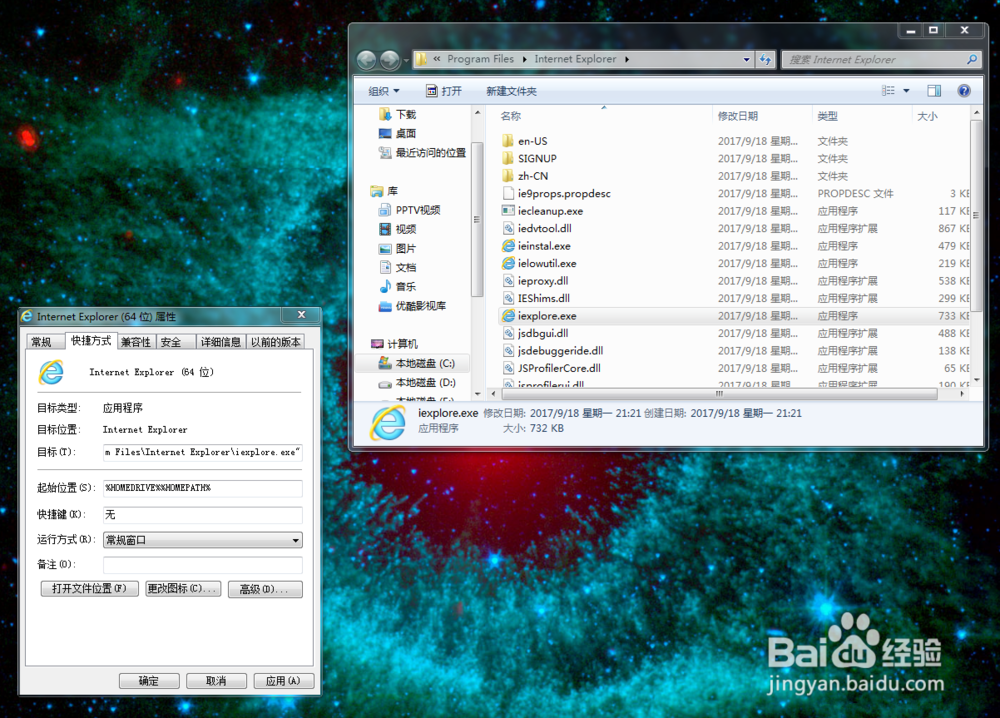
Task: Open the recent pages dropdown near nav arrows
Action: coord(406,61)
